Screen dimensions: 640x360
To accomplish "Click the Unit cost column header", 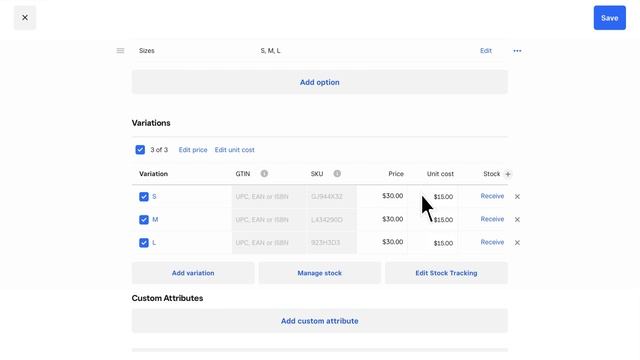I will click(x=440, y=174).
